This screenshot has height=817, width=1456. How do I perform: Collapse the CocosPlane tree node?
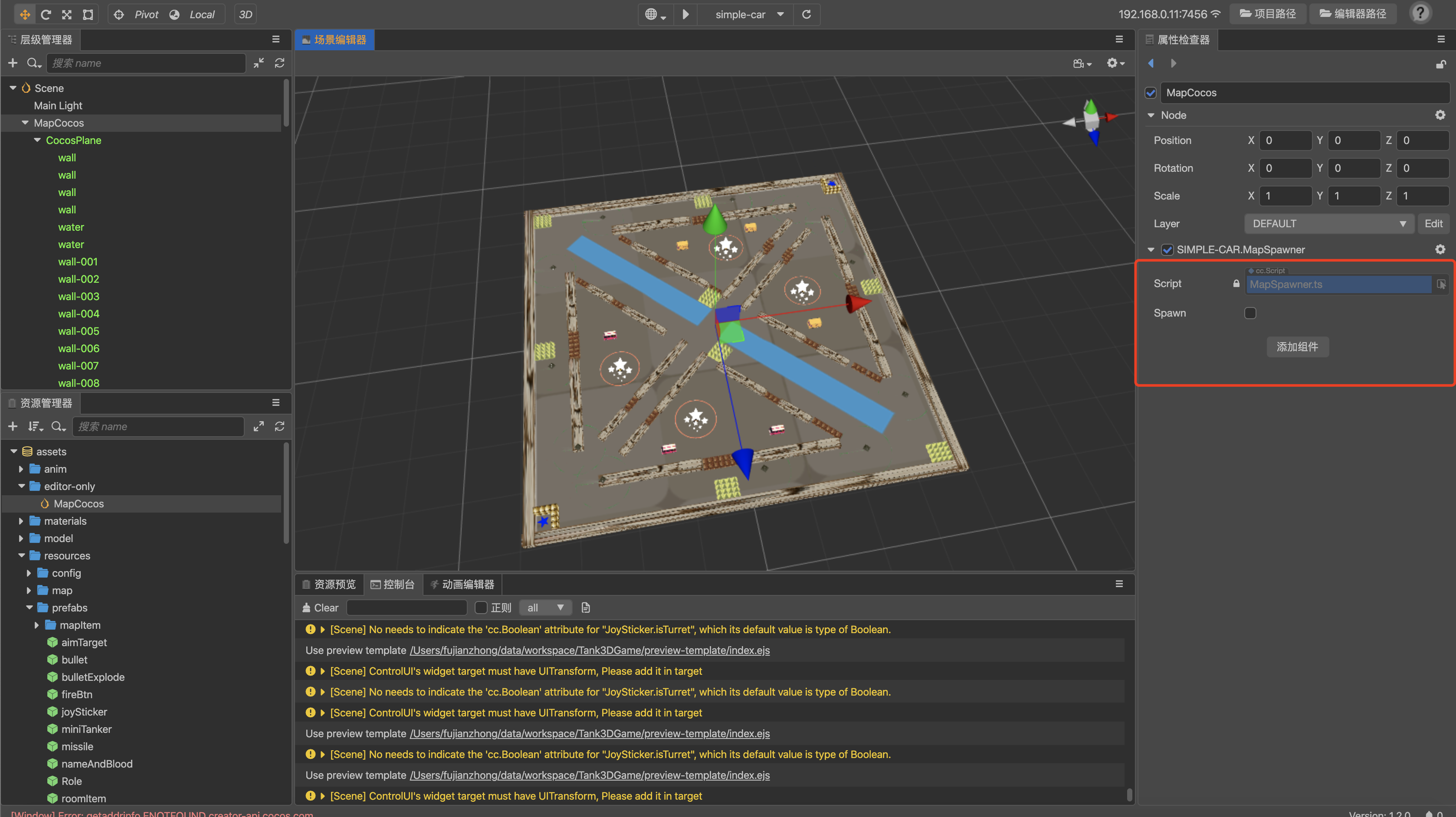click(37, 140)
